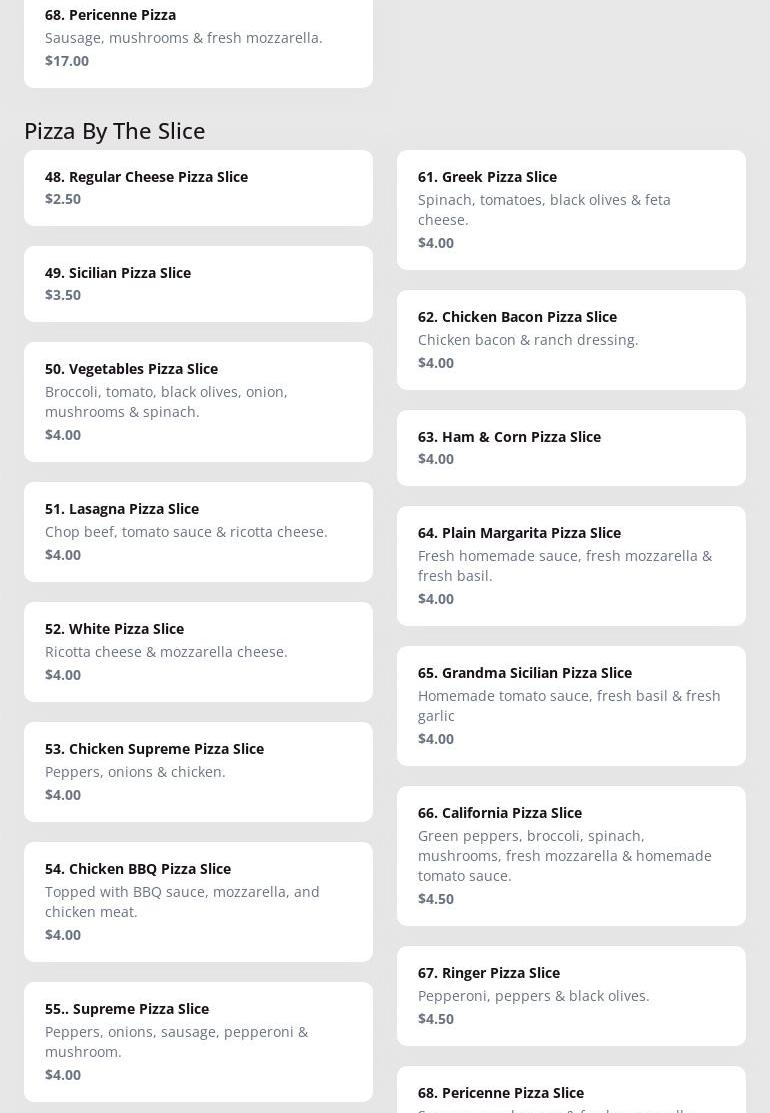Viewport: 770px width, 1113px height.
Task: Open the $17.00 68. Pericenne Pizza card
Action: [x=198, y=43]
